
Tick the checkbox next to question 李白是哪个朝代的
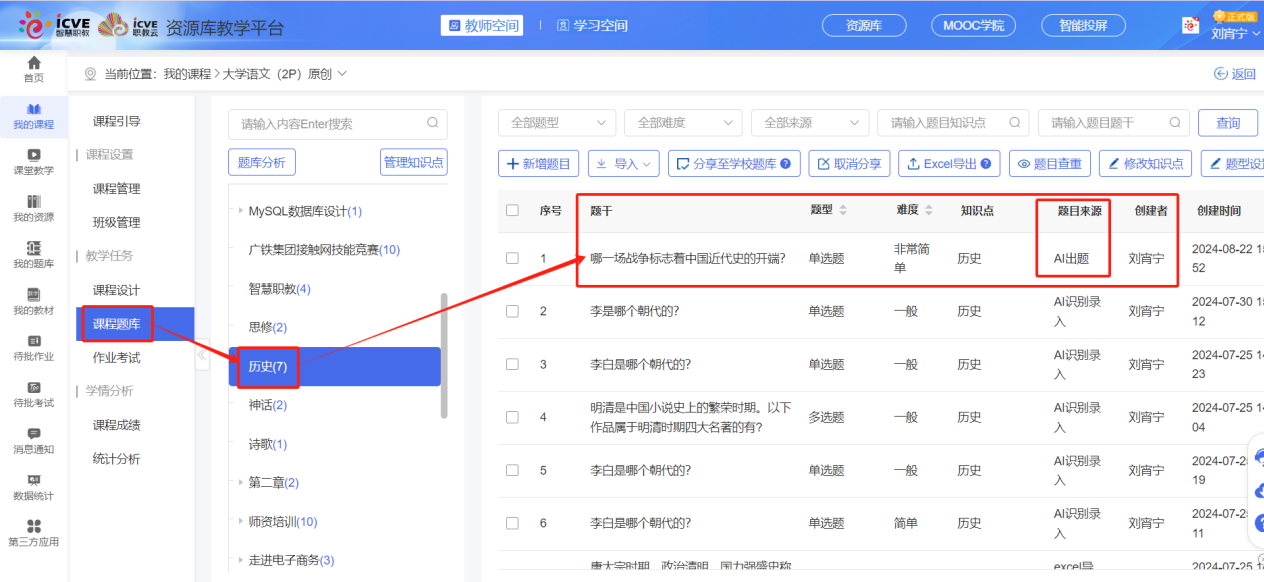(512, 362)
